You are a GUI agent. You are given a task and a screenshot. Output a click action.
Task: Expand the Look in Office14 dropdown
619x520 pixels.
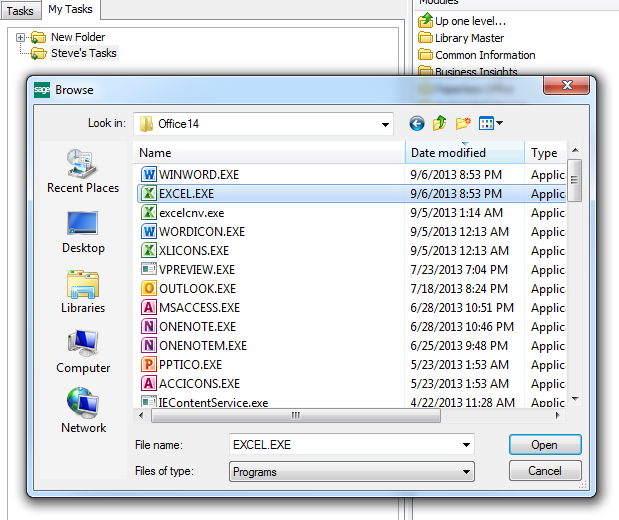[385, 124]
